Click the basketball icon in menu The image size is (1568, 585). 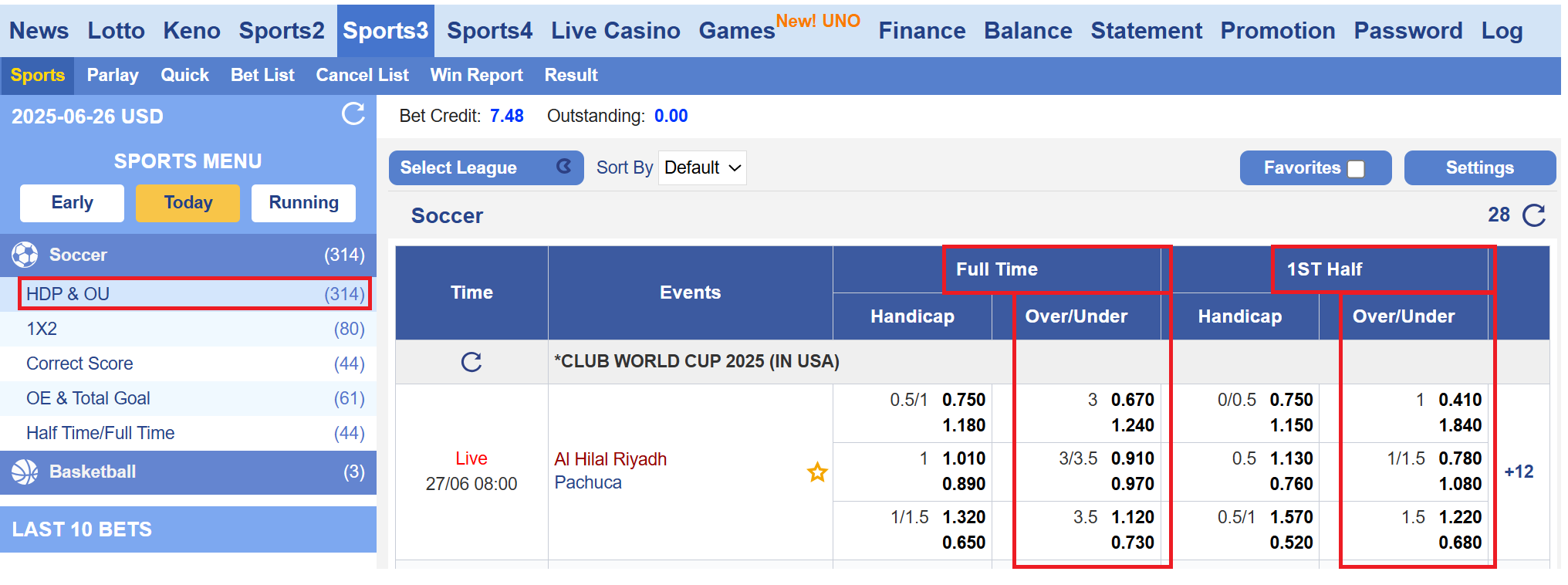pyautogui.click(x=25, y=472)
